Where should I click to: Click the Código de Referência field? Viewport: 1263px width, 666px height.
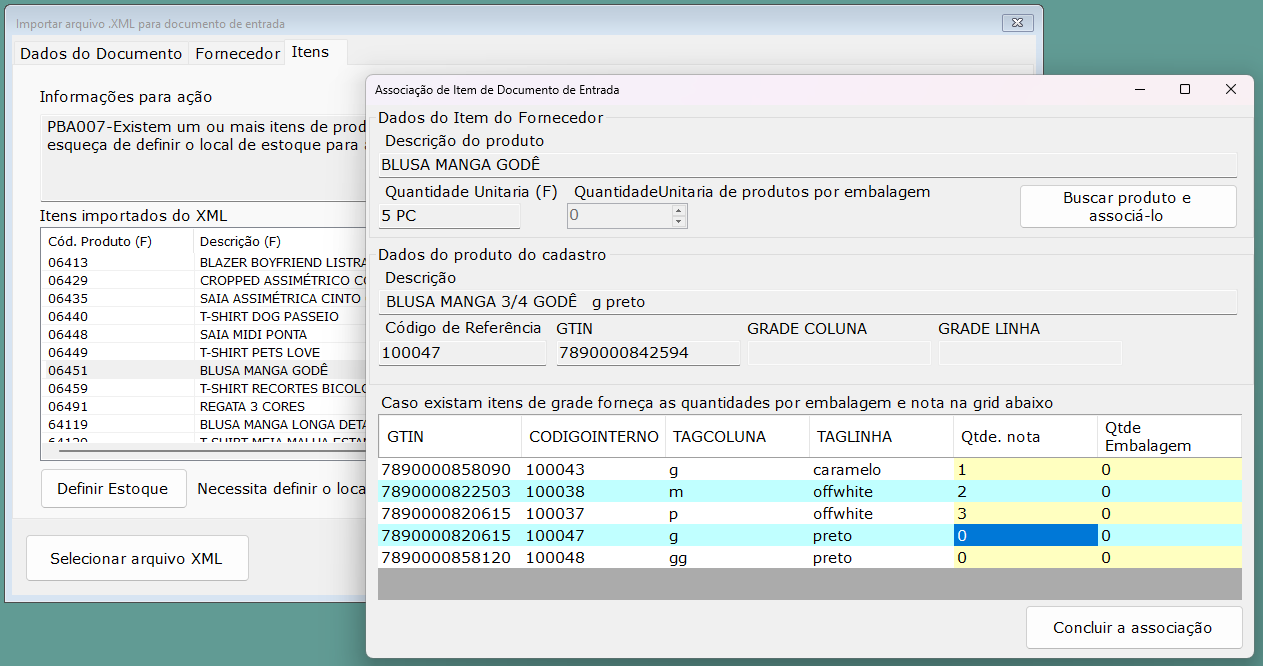click(x=462, y=353)
